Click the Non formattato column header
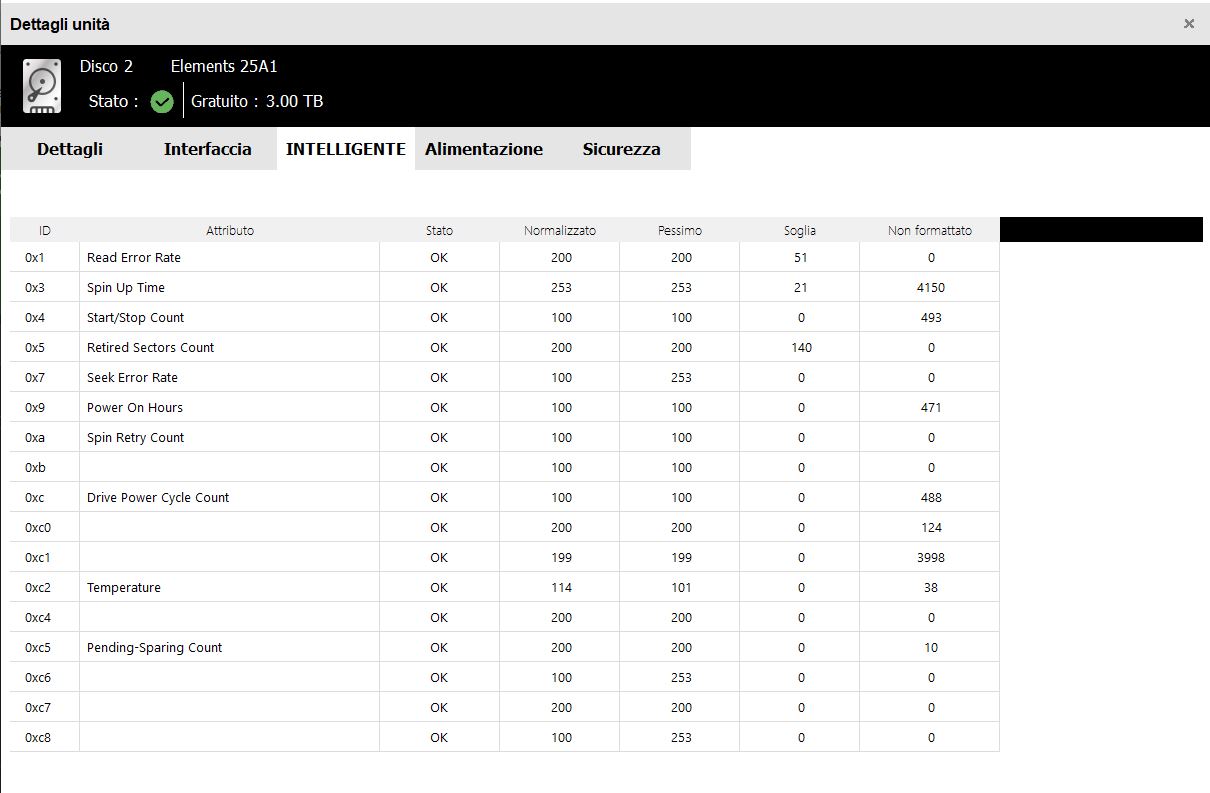Image resolution: width=1210 pixels, height=793 pixels. (x=930, y=230)
